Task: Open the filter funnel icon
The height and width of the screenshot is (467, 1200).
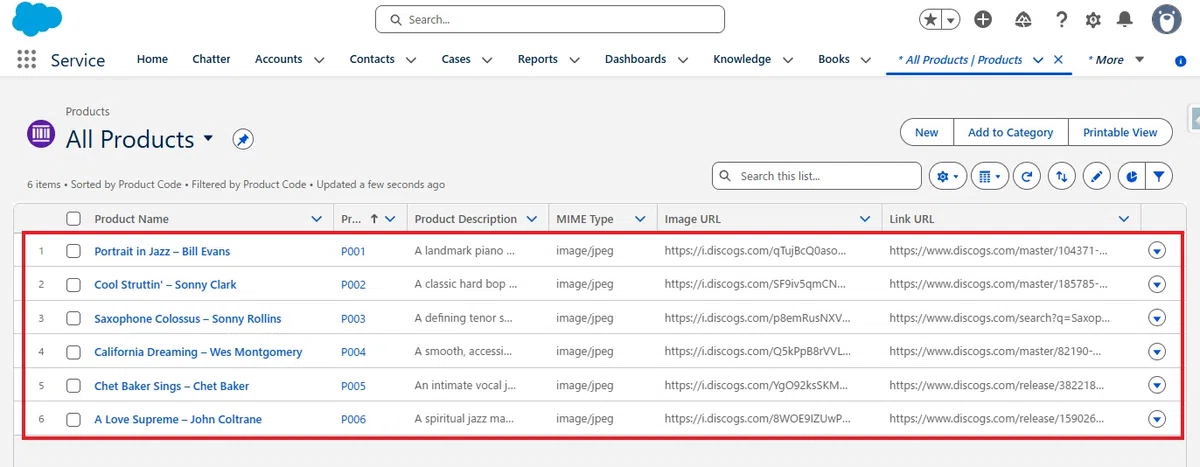Action: click(1158, 176)
